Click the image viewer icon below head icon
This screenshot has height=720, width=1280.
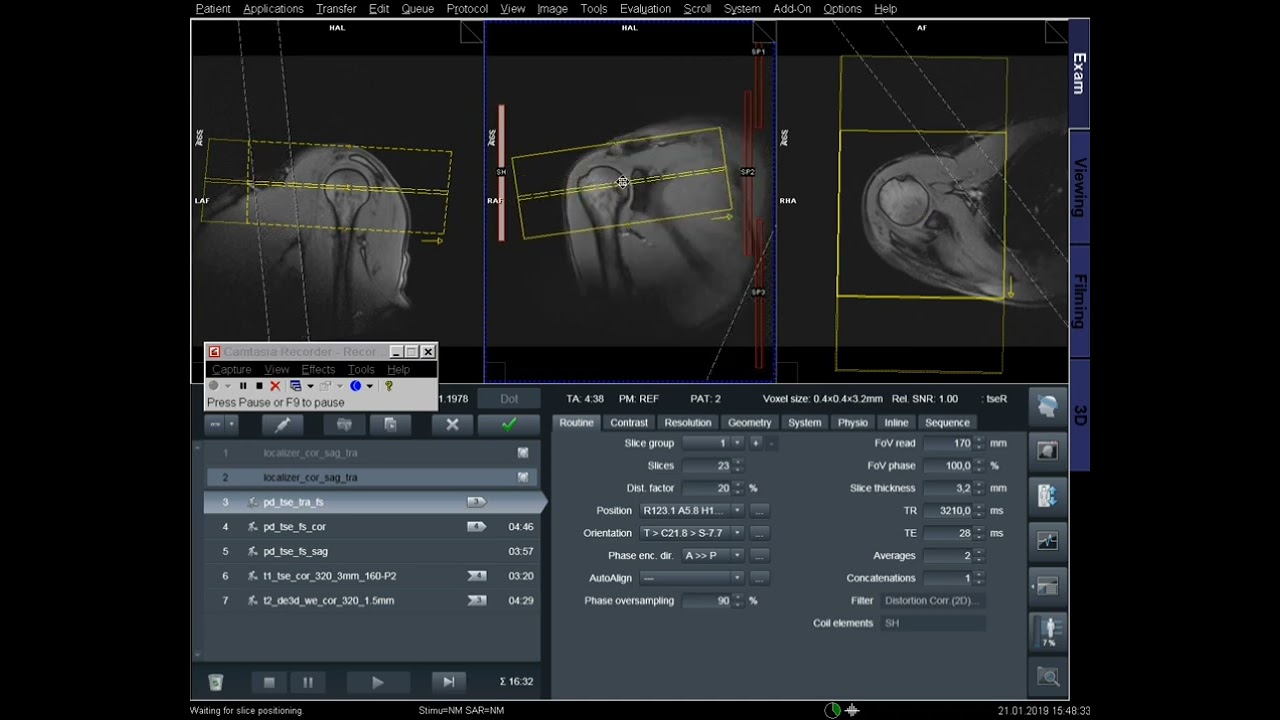pyautogui.click(x=1047, y=451)
